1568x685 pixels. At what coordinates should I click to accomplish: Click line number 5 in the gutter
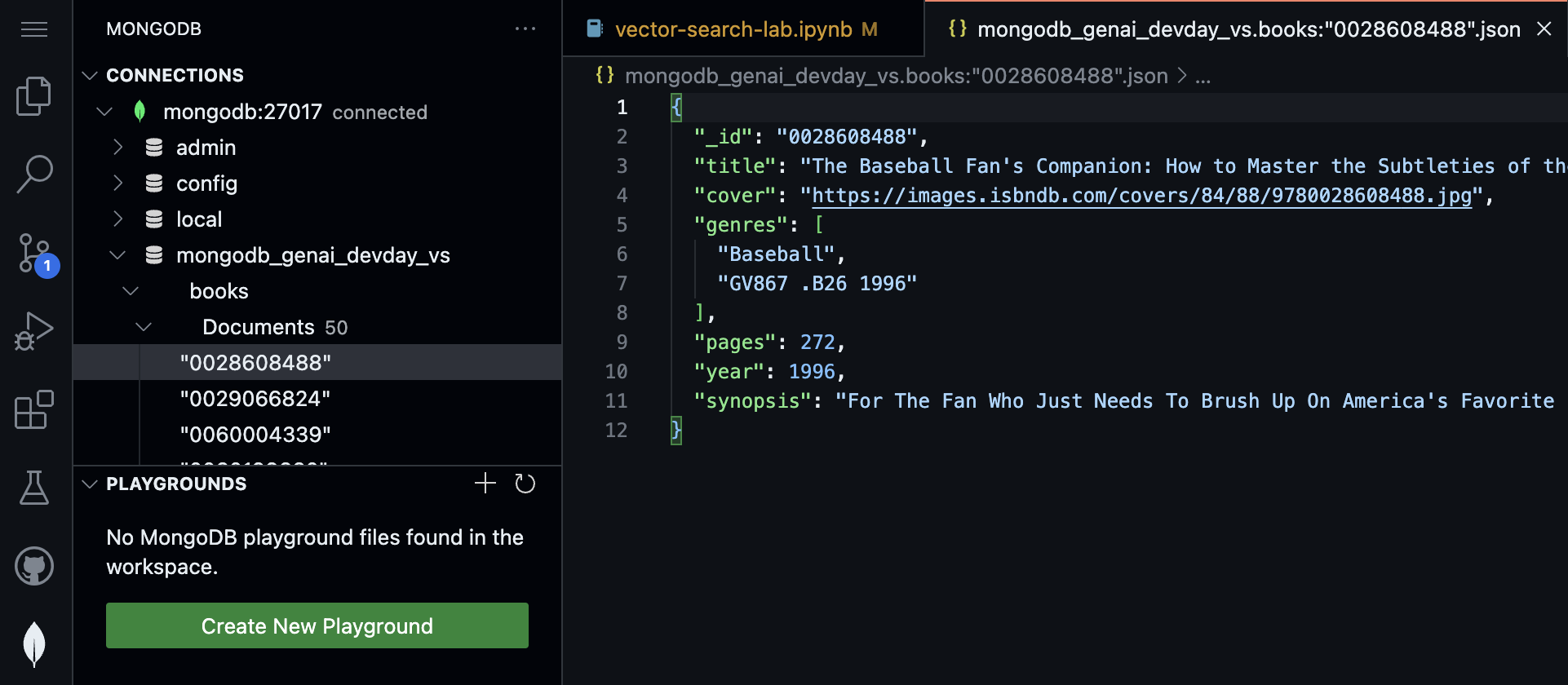(622, 225)
